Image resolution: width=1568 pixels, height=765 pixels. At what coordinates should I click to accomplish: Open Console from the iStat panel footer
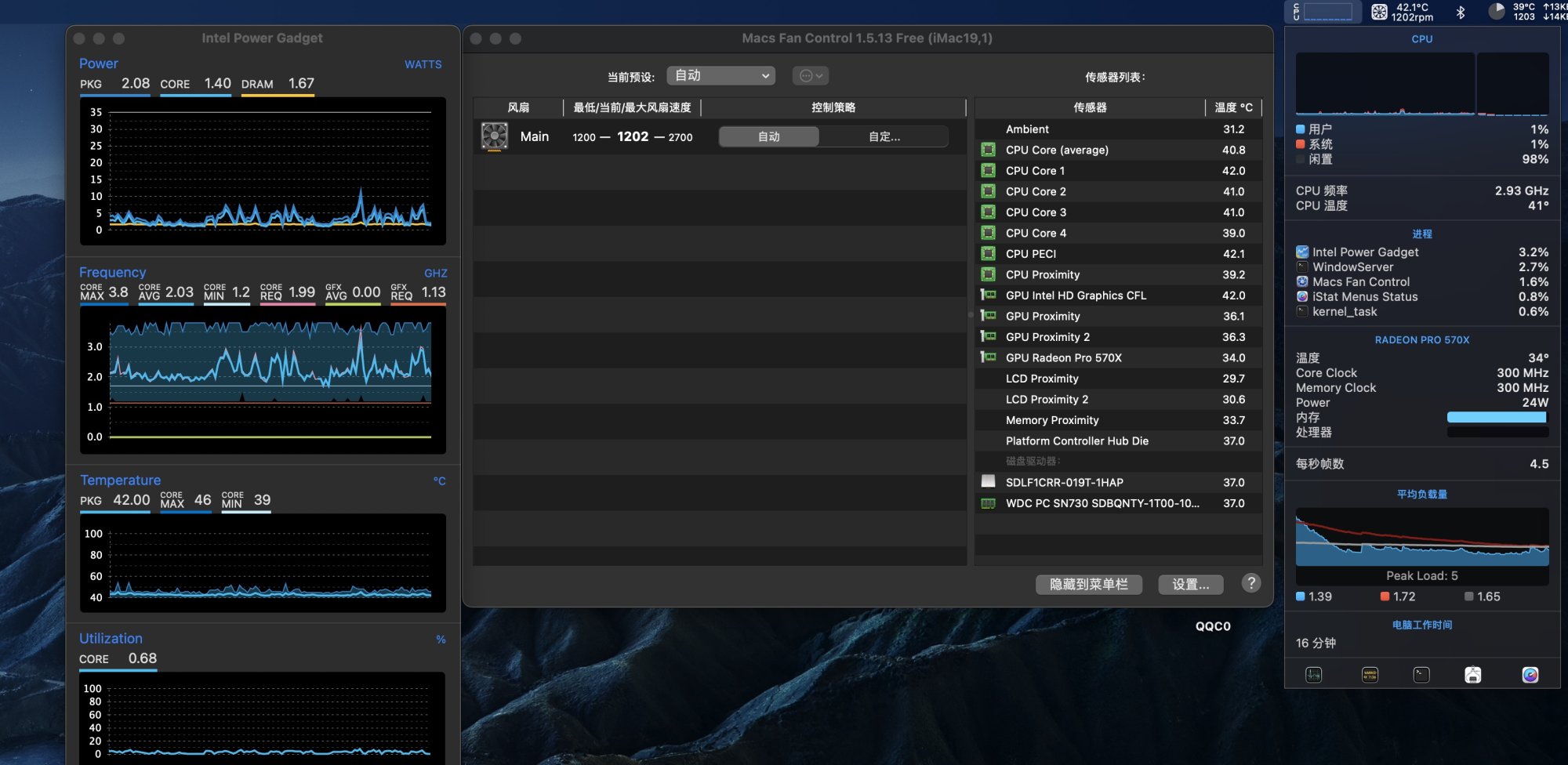(1370, 675)
